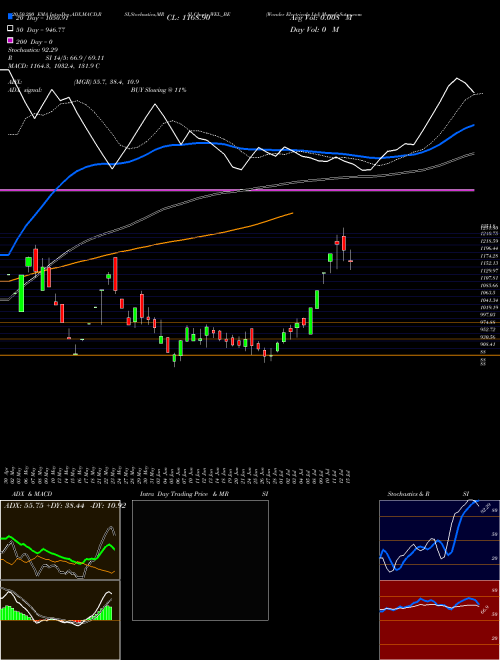This screenshot has height=660, width=500.
Task: Click the last red candlestick on the chart
Action: coord(351,261)
